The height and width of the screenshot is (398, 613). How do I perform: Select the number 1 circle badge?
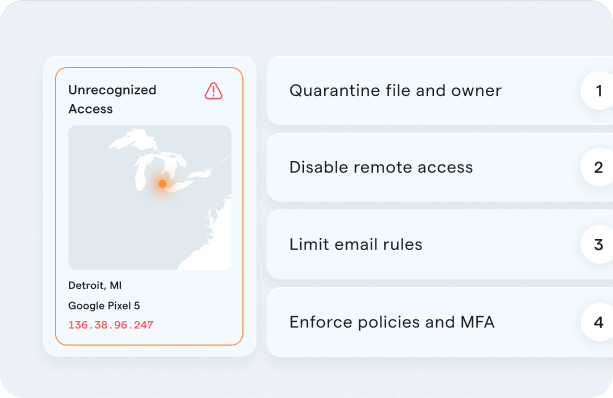pyautogui.click(x=598, y=91)
